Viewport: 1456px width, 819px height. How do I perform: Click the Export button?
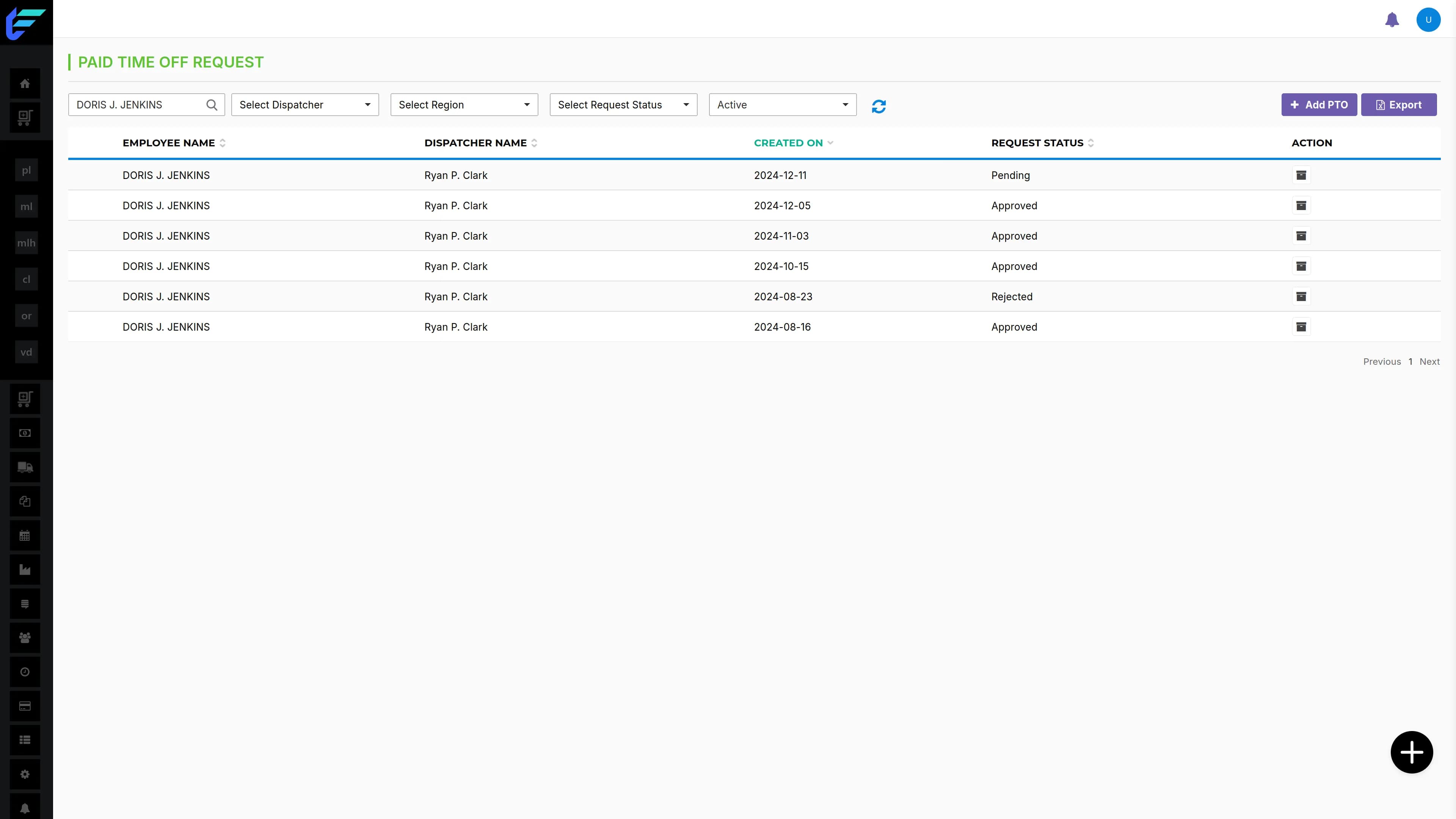click(1398, 105)
